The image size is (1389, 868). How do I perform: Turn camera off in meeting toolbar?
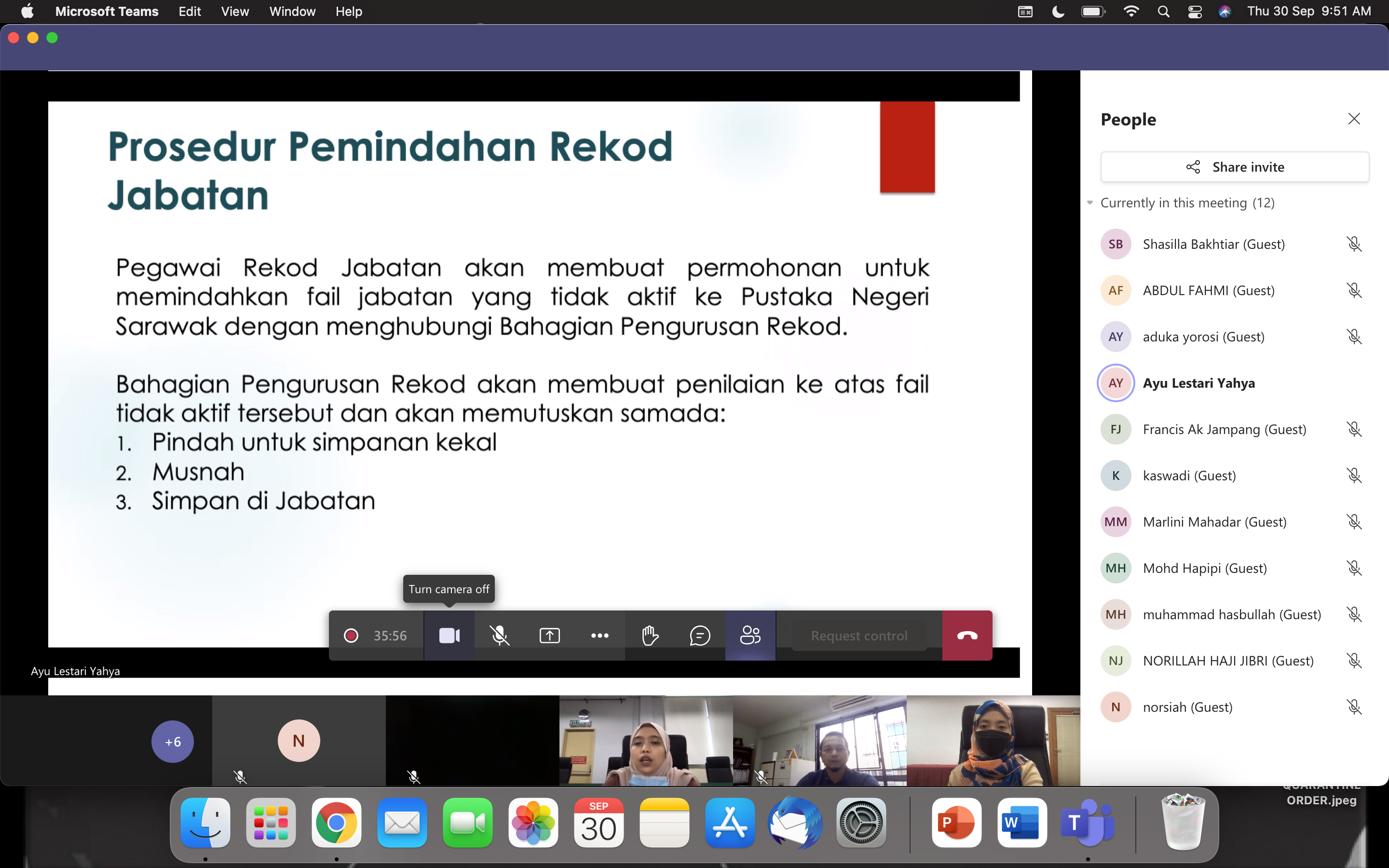click(x=449, y=636)
